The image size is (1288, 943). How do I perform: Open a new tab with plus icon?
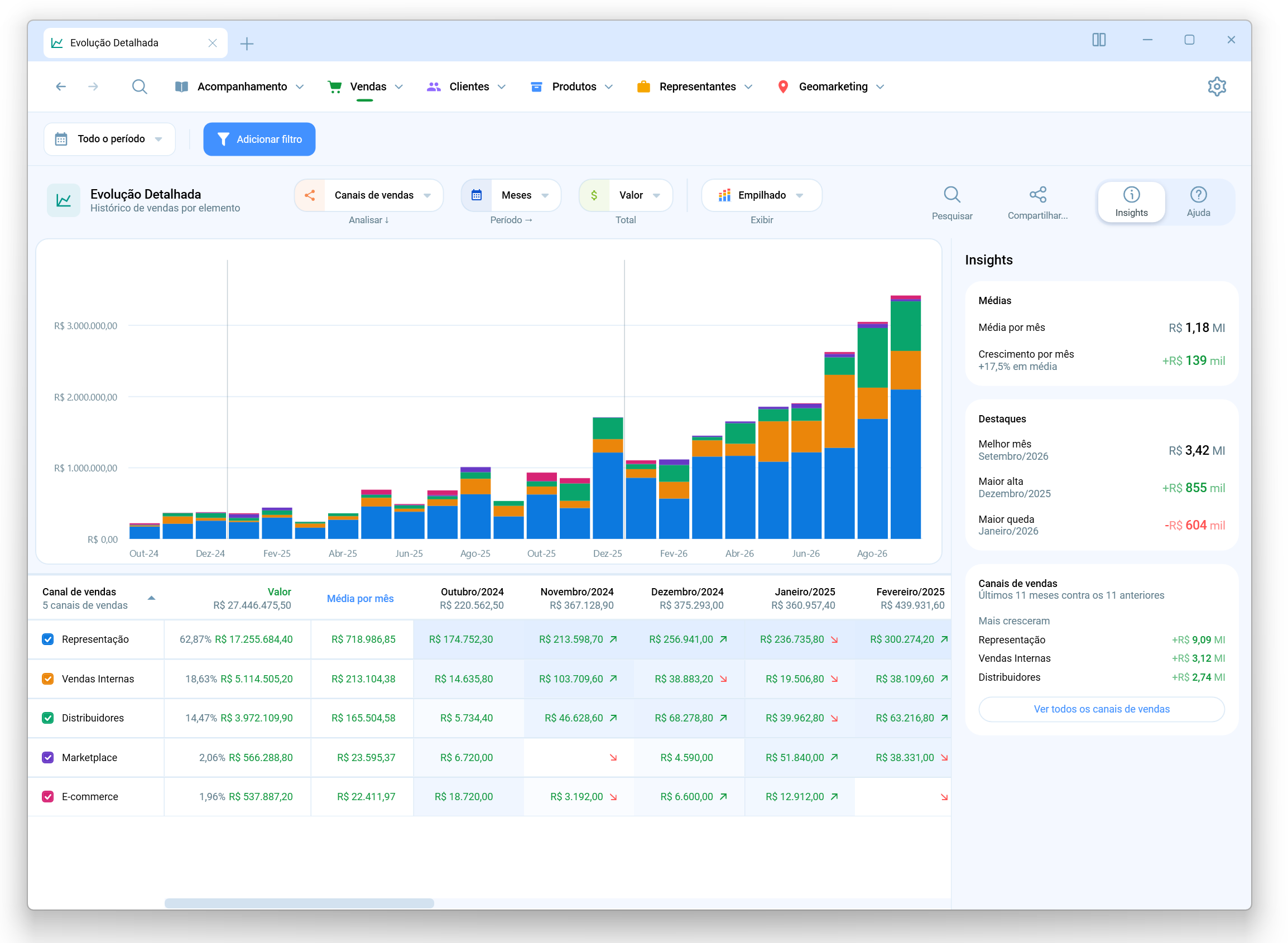(x=247, y=44)
